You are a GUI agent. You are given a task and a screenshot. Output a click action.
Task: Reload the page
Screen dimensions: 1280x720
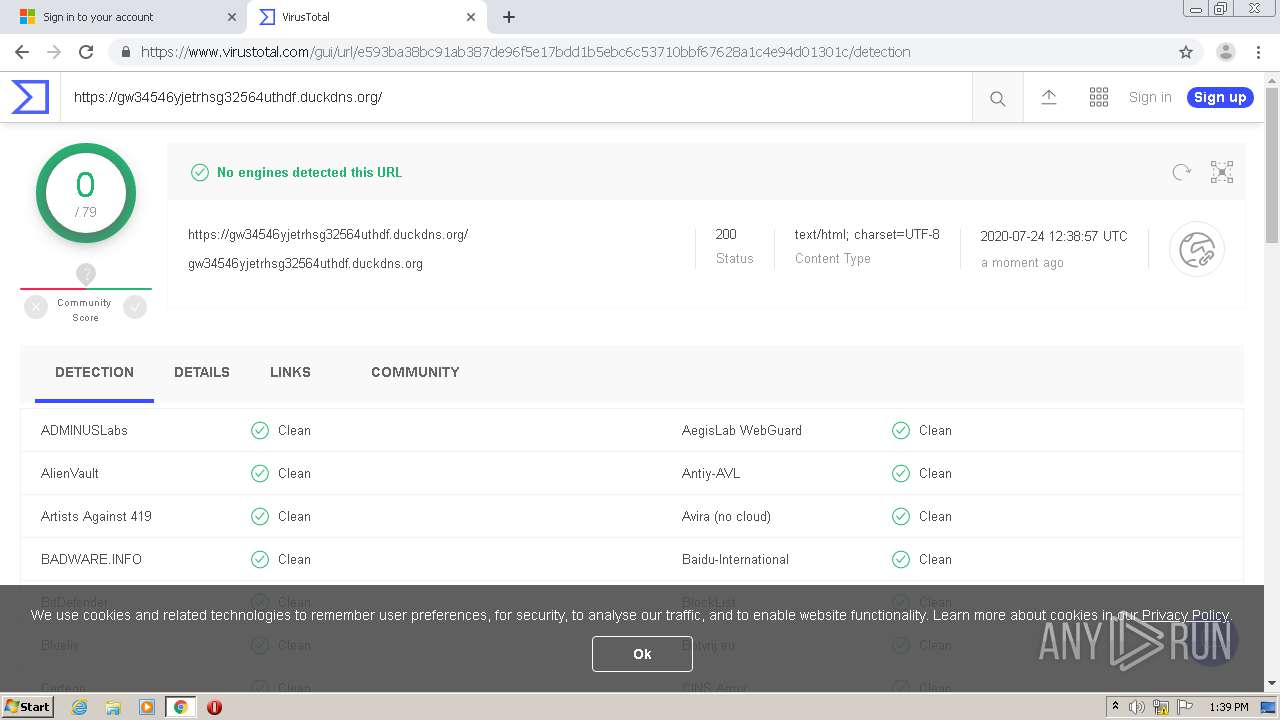[x=86, y=52]
